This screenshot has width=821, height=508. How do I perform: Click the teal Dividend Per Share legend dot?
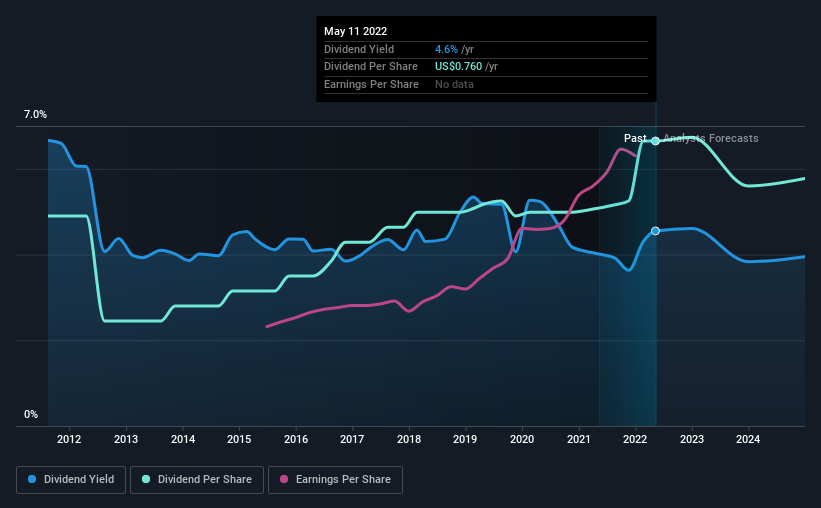pyautogui.click(x=146, y=479)
